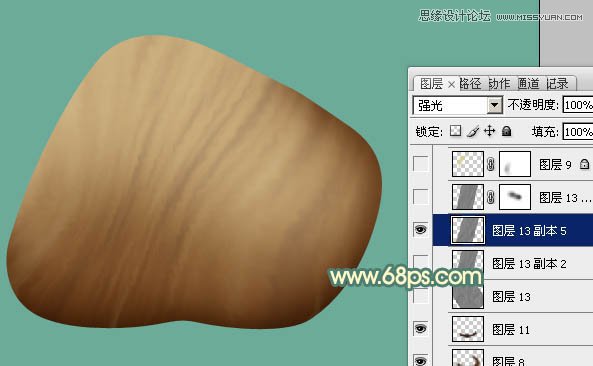The width and height of the screenshot is (593, 366).
Task: Toggle visibility of layer 图层 13
Action: click(421, 296)
